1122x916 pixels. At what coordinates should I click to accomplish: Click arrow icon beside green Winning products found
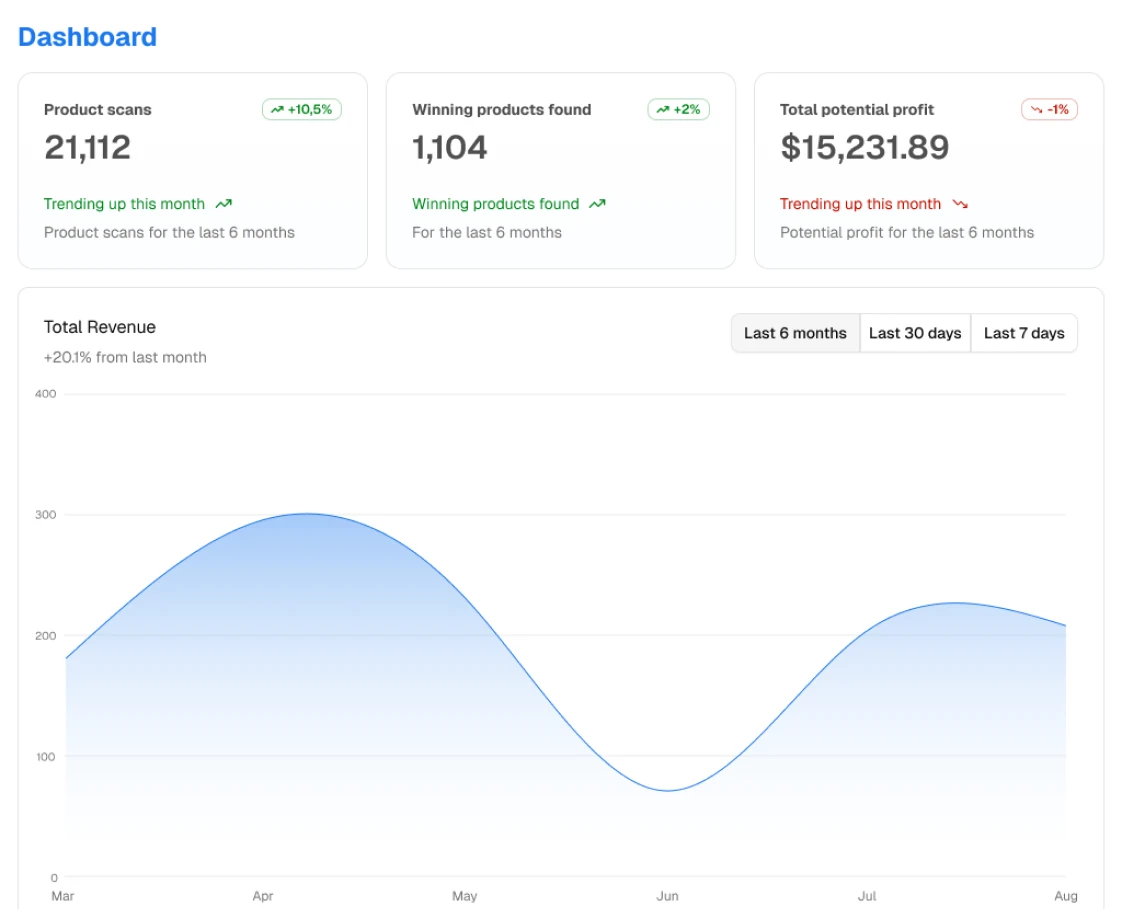pos(597,204)
